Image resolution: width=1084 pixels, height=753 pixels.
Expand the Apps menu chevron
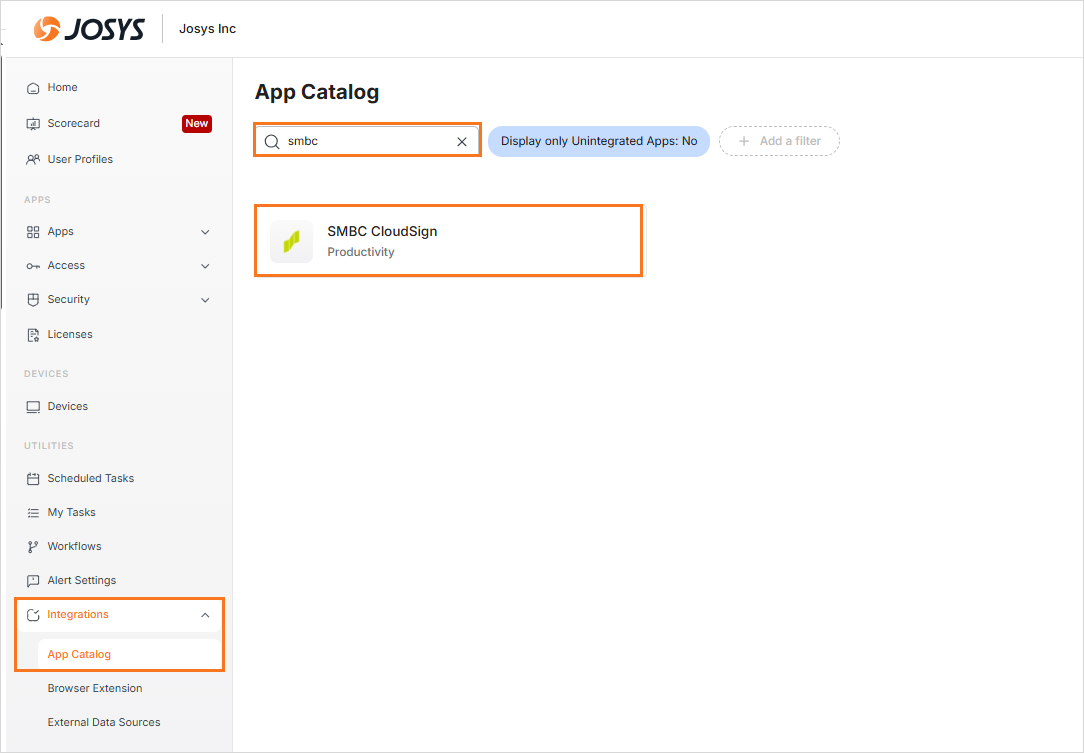205,232
